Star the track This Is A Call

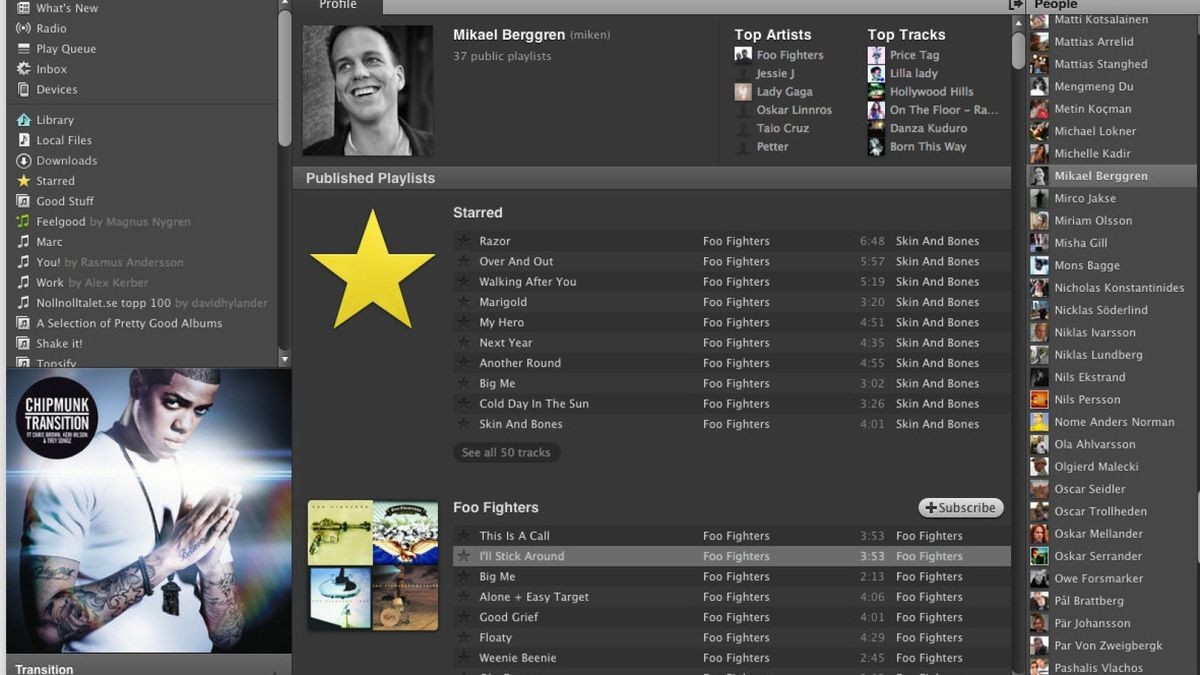[x=463, y=535]
